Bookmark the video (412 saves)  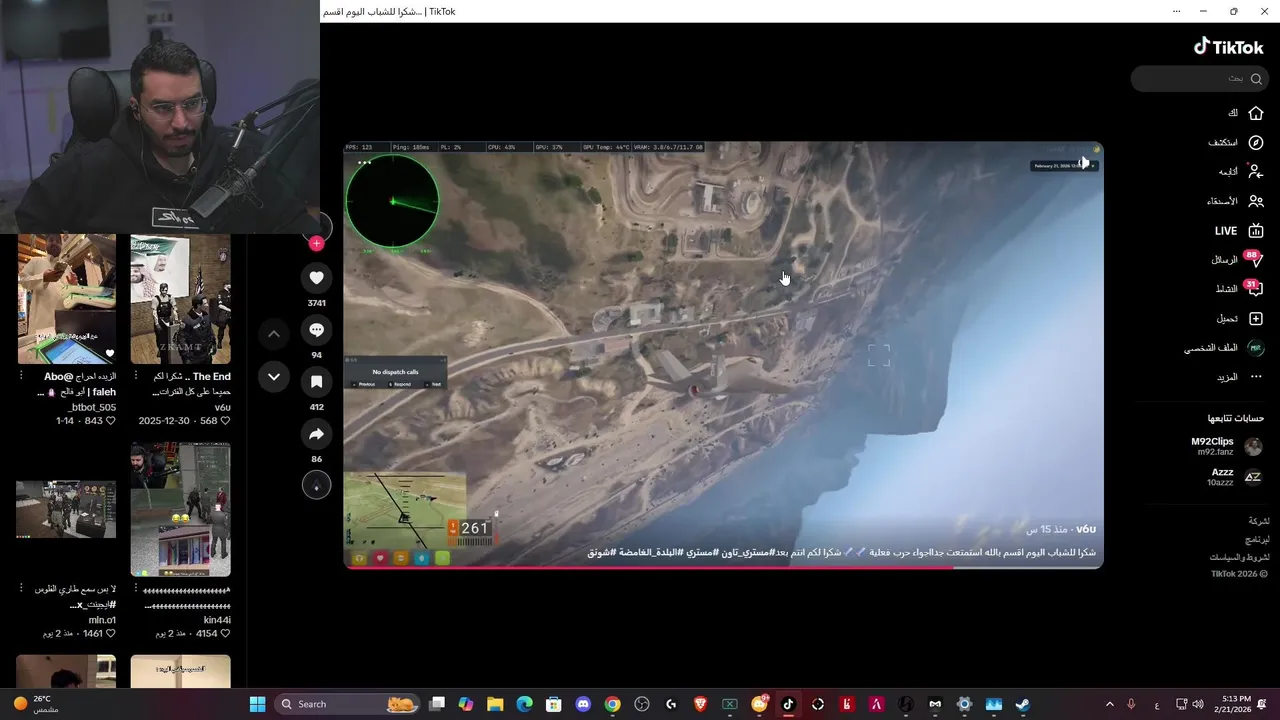316,382
